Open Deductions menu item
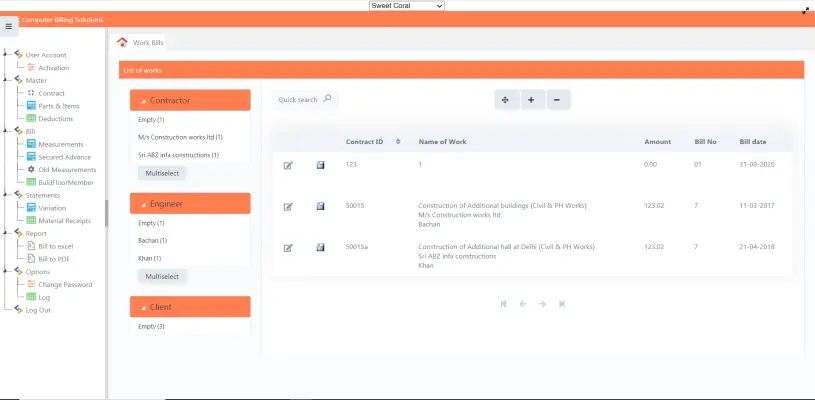815x400 pixels. click(x=56, y=118)
